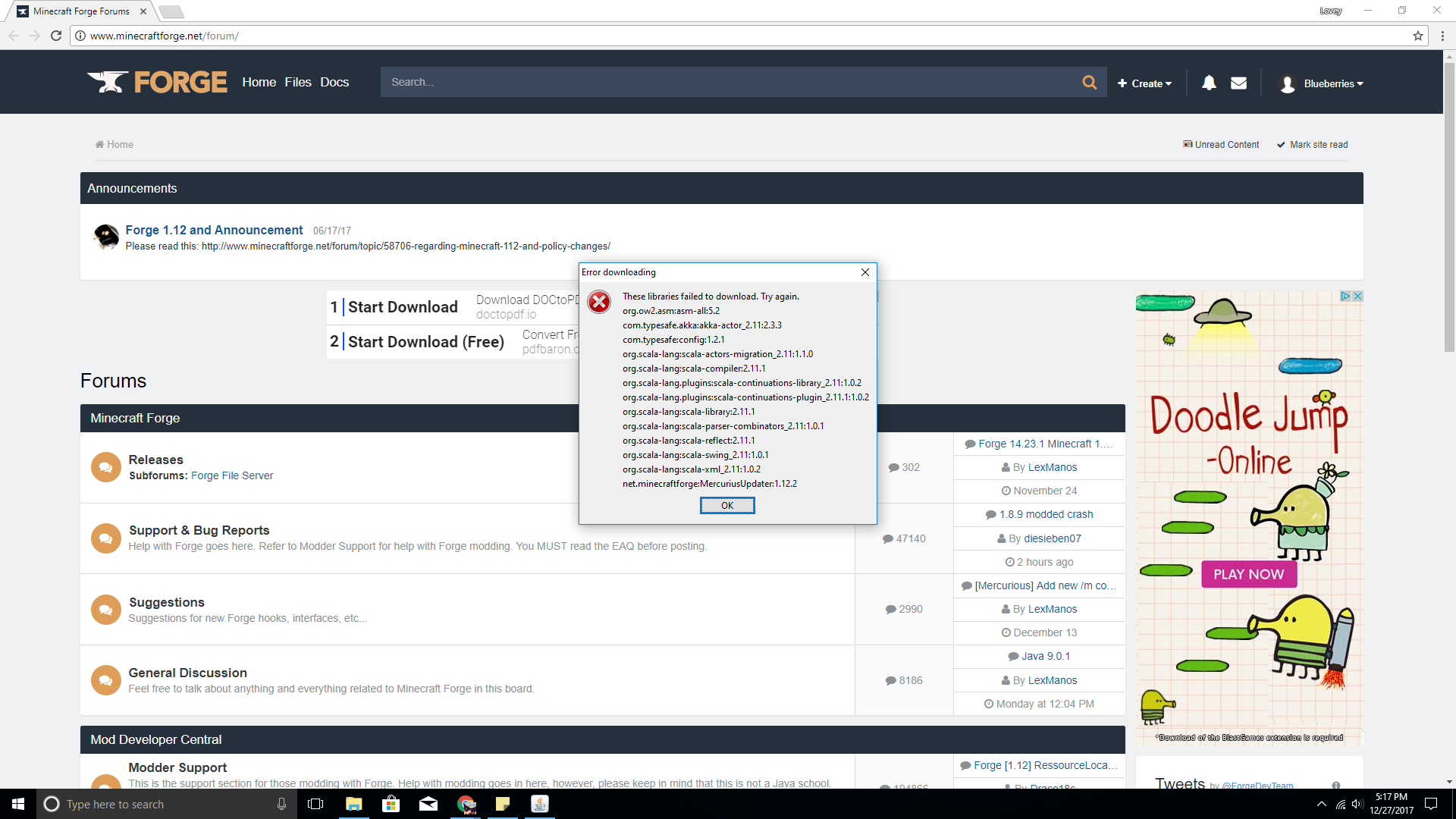Open a new Chrome tab

171,11
